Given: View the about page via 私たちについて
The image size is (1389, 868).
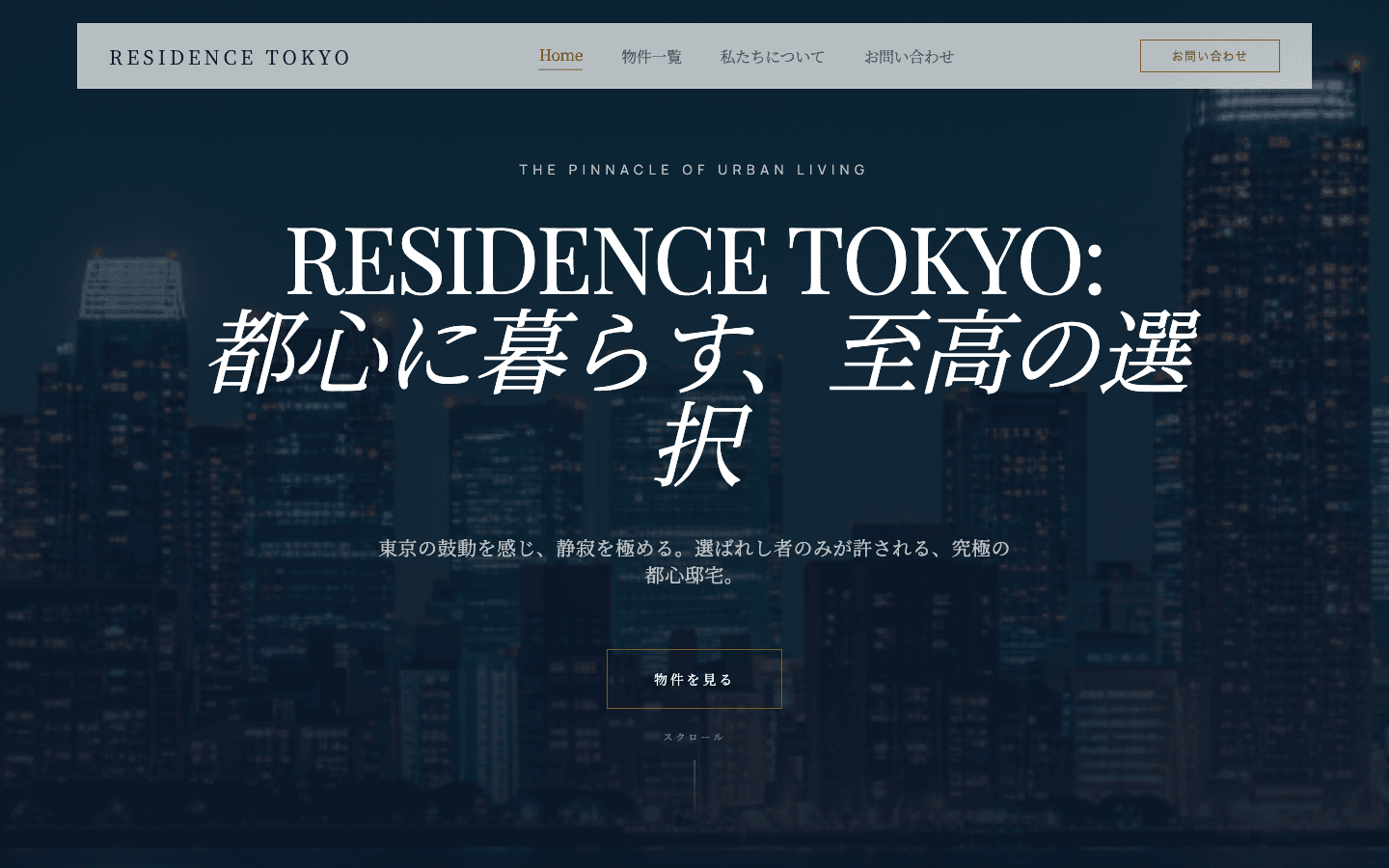Looking at the screenshot, I should tap(771, 57).
